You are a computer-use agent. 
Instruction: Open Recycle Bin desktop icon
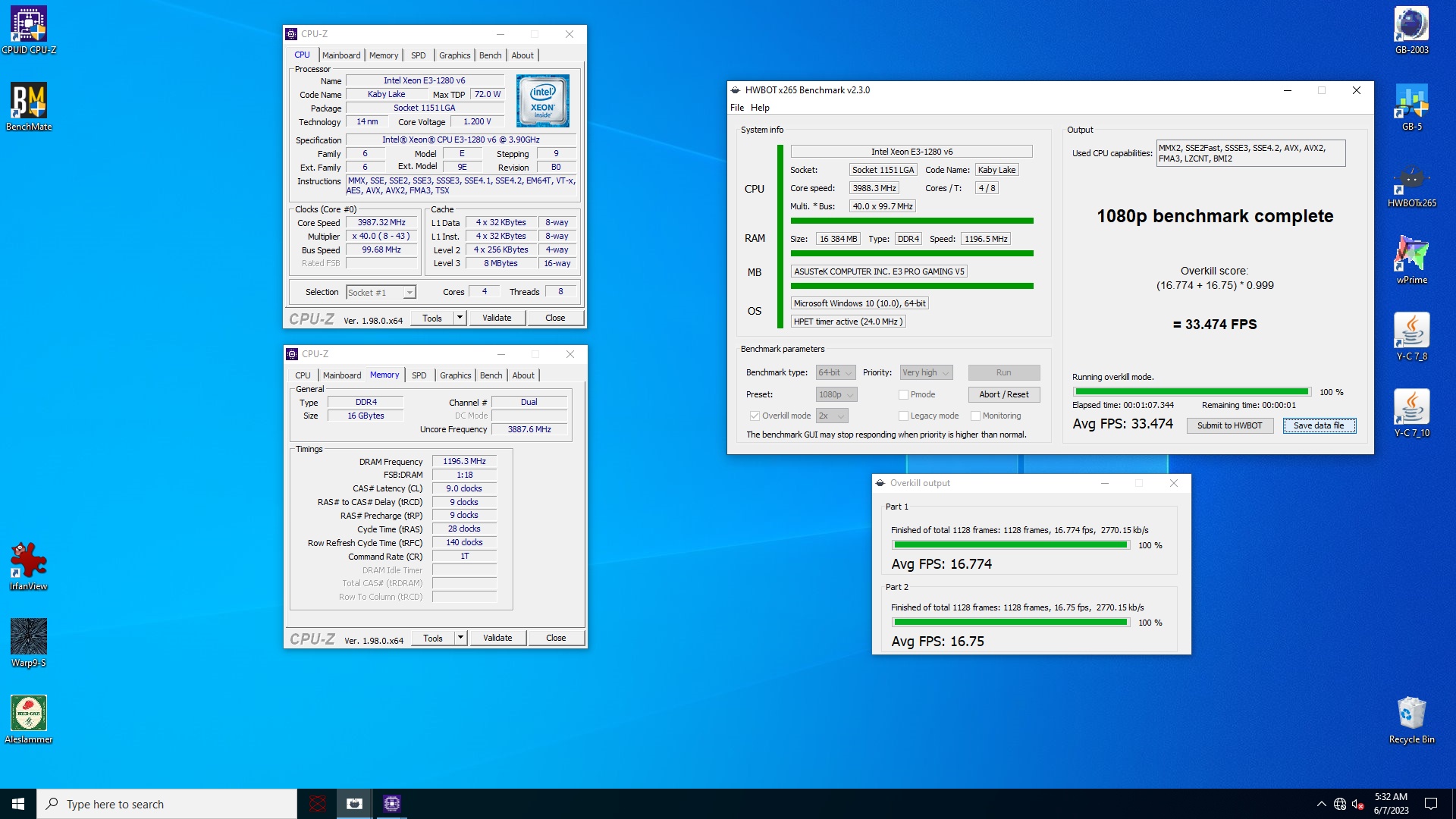1411,720
